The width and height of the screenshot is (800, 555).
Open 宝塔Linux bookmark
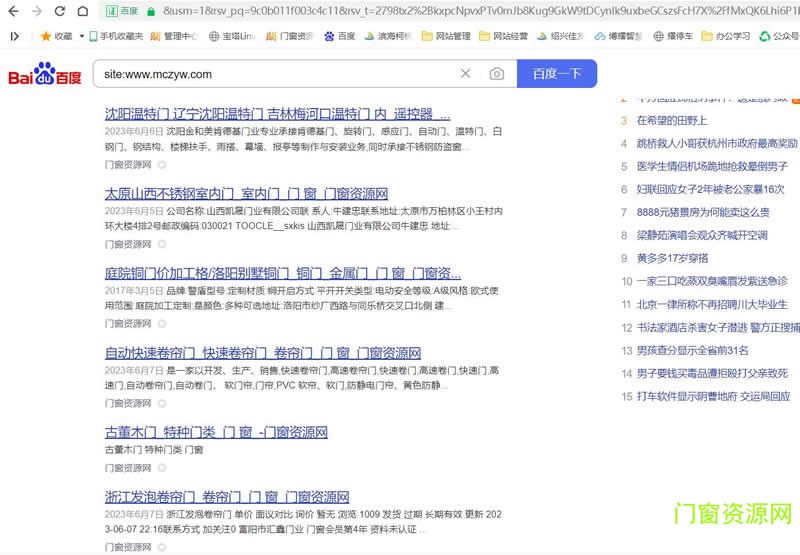click(232, 36)
